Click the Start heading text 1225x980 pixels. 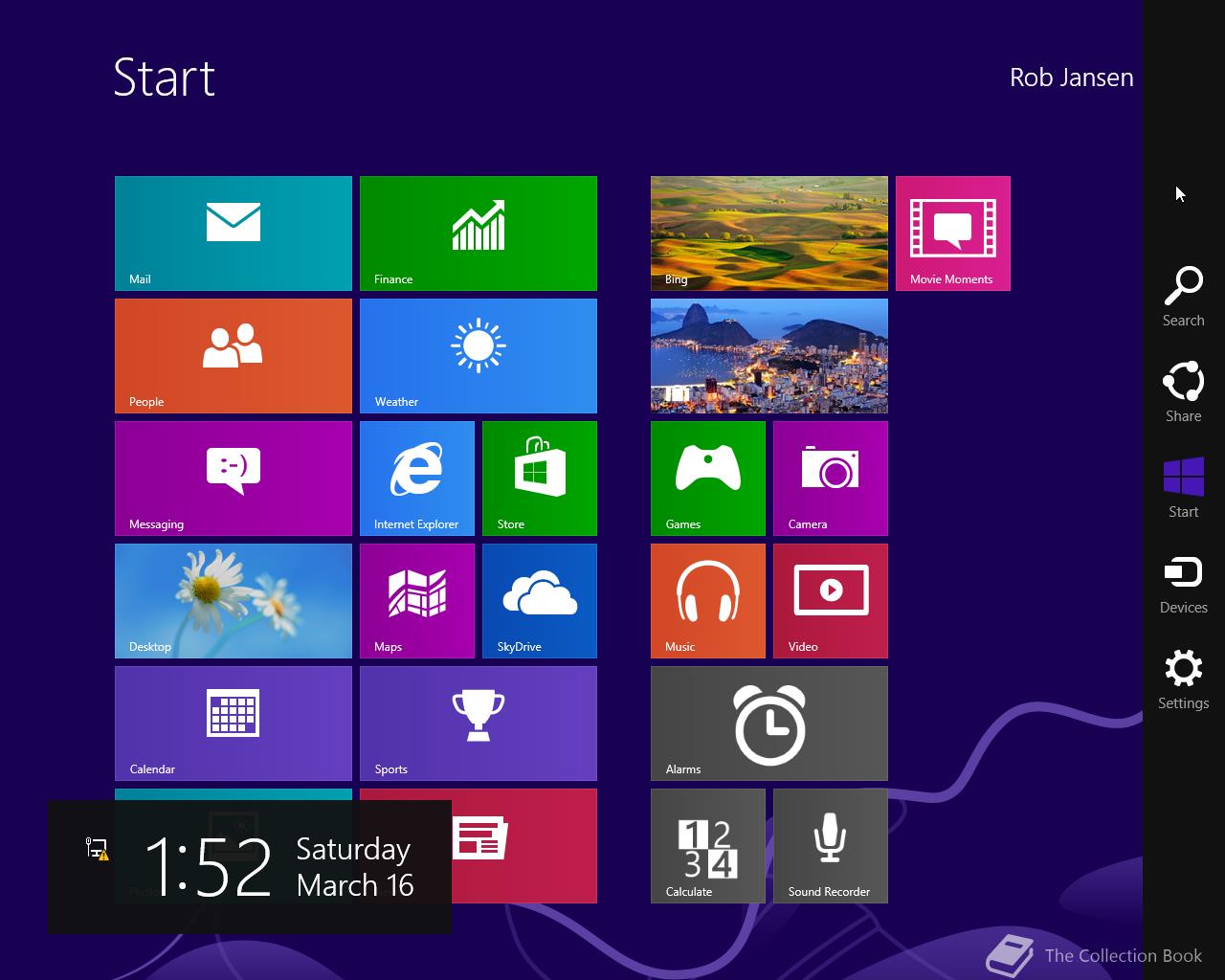point(165,78)
